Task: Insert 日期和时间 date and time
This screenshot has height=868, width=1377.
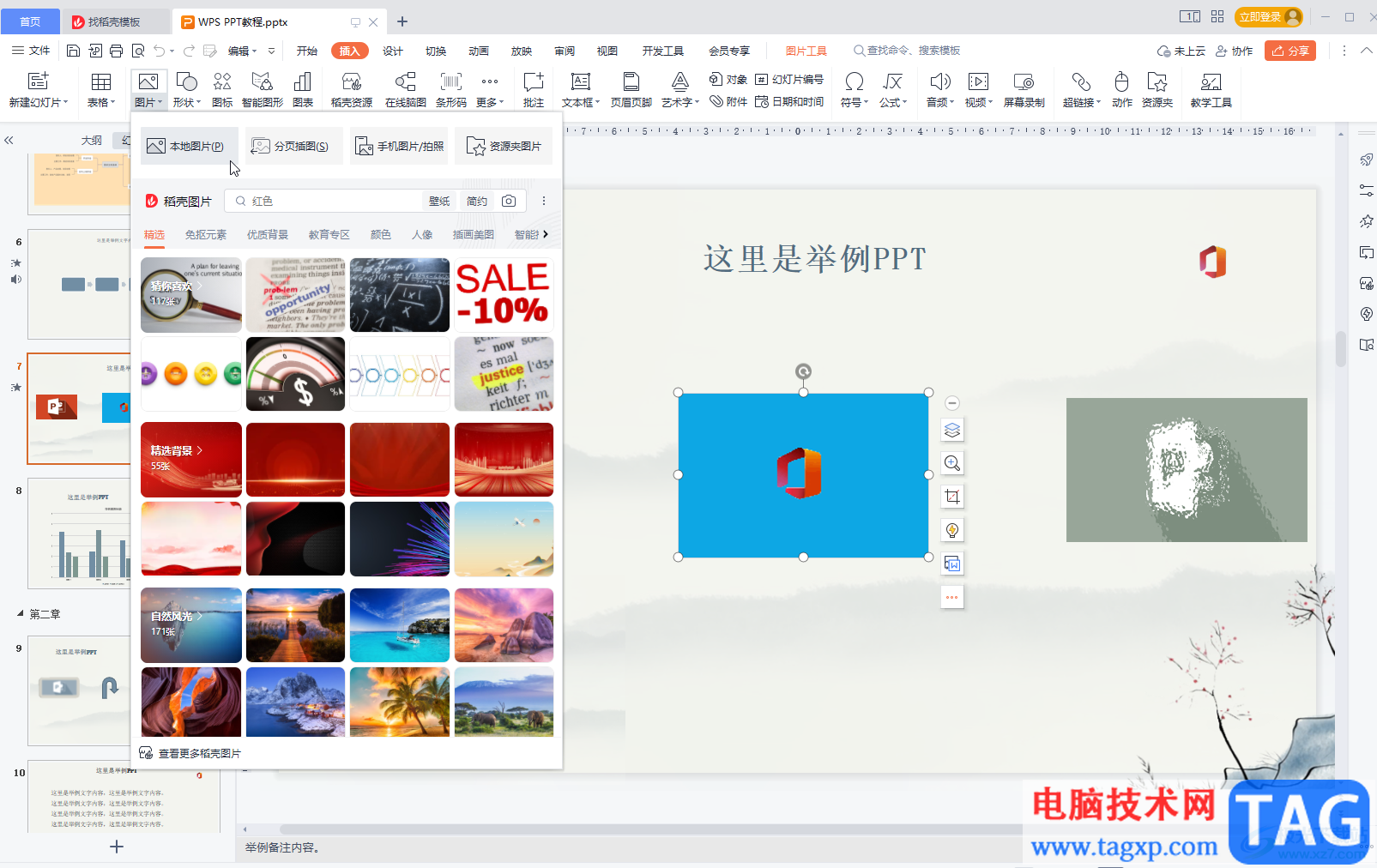Action: (x=789, y=101)
